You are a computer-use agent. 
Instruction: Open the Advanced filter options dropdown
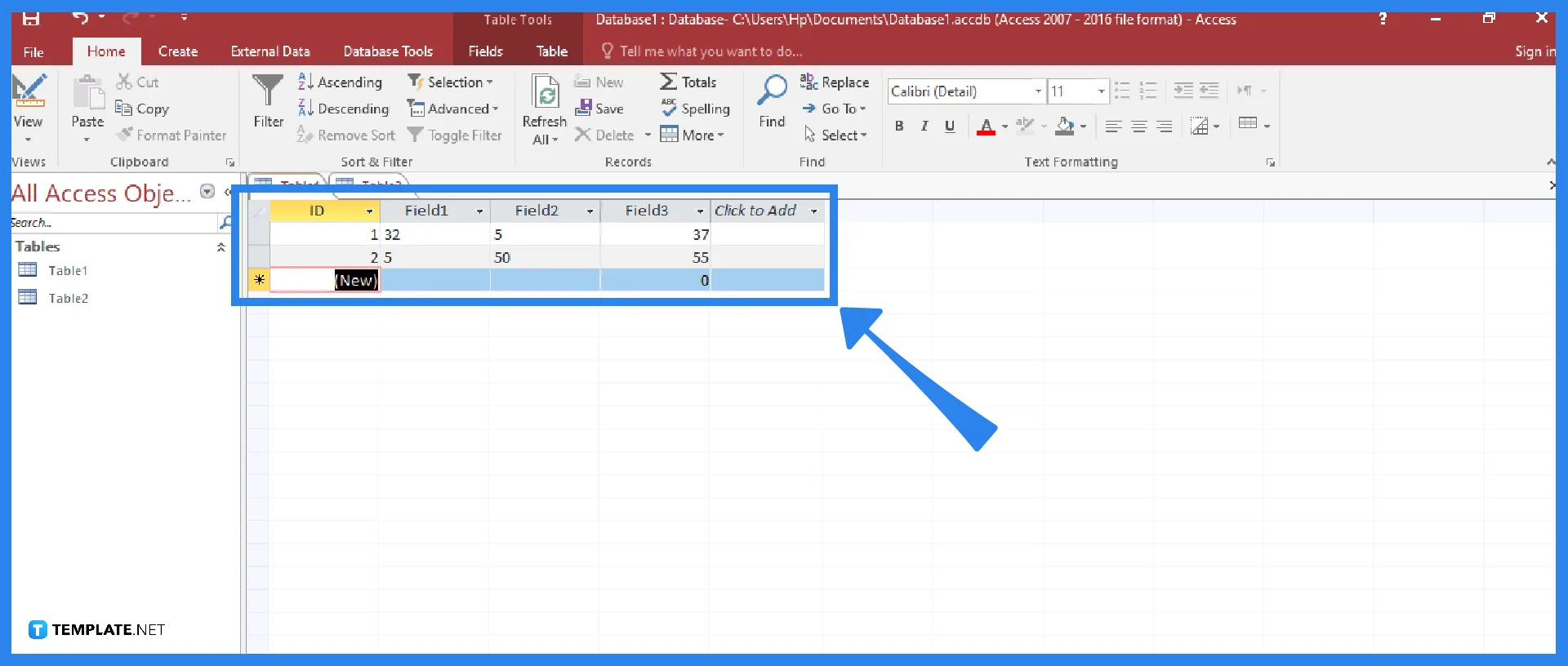point(453,109)
